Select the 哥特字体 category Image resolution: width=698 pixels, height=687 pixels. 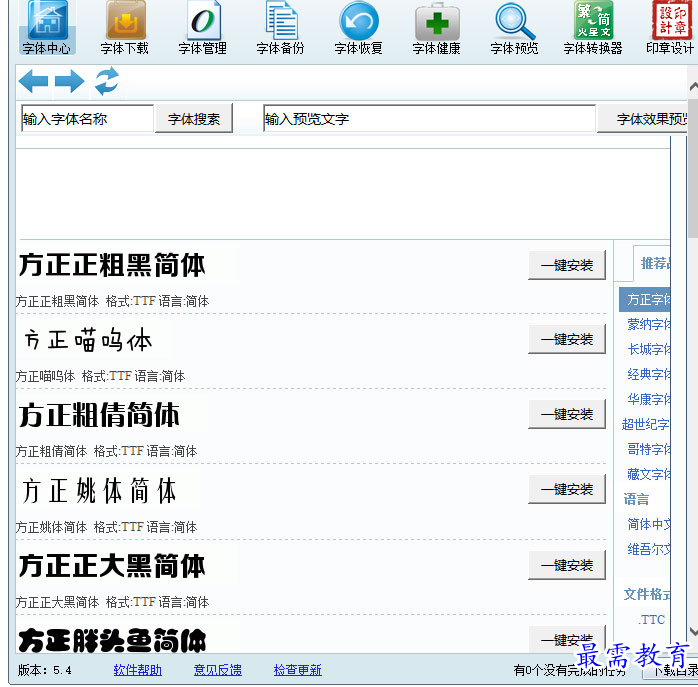(x=648, y=449)
